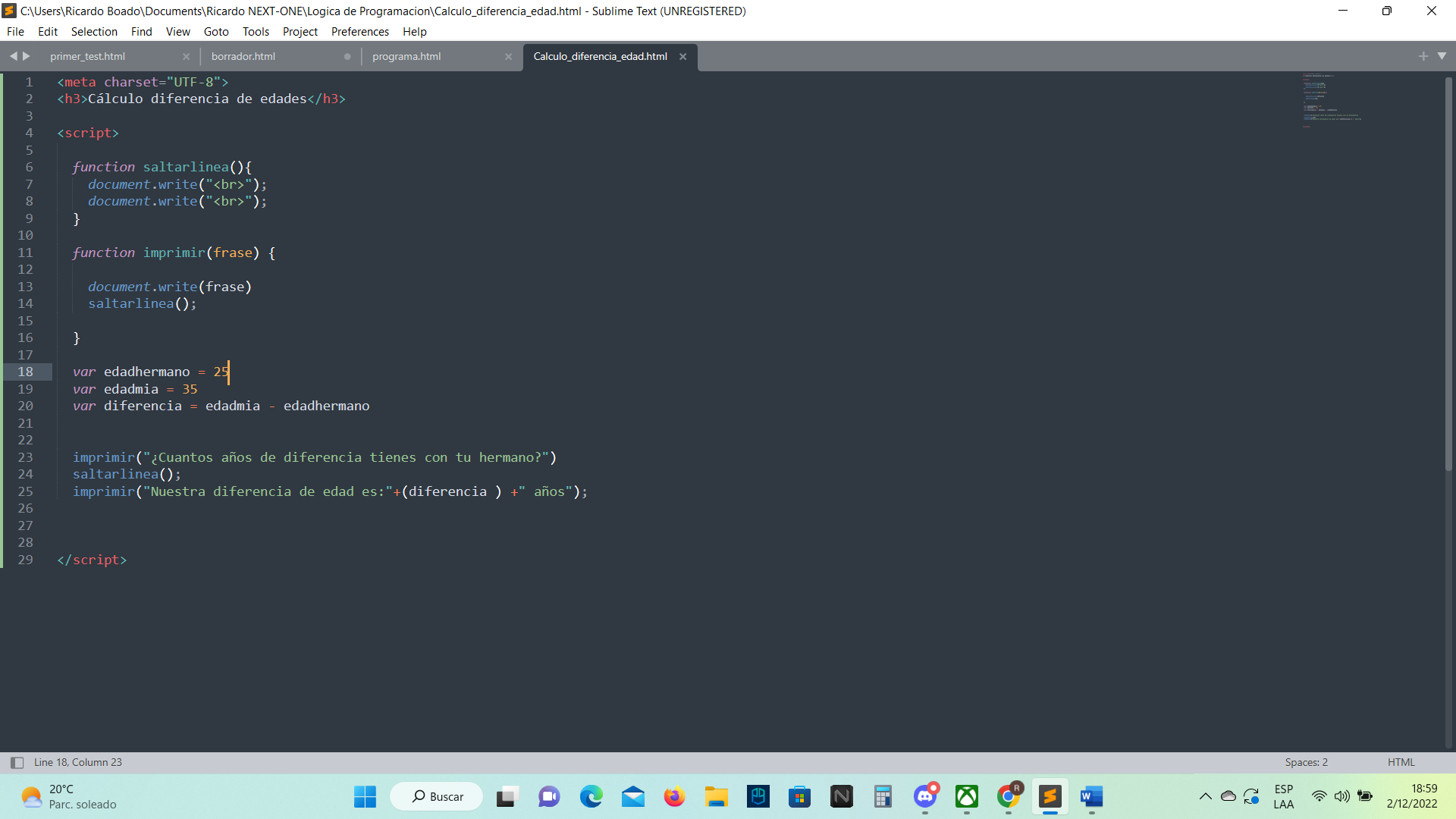Click the Line 18, Column 23 indicator
The height and width of the screenshot is (819, 1456).
pos(77,763)
